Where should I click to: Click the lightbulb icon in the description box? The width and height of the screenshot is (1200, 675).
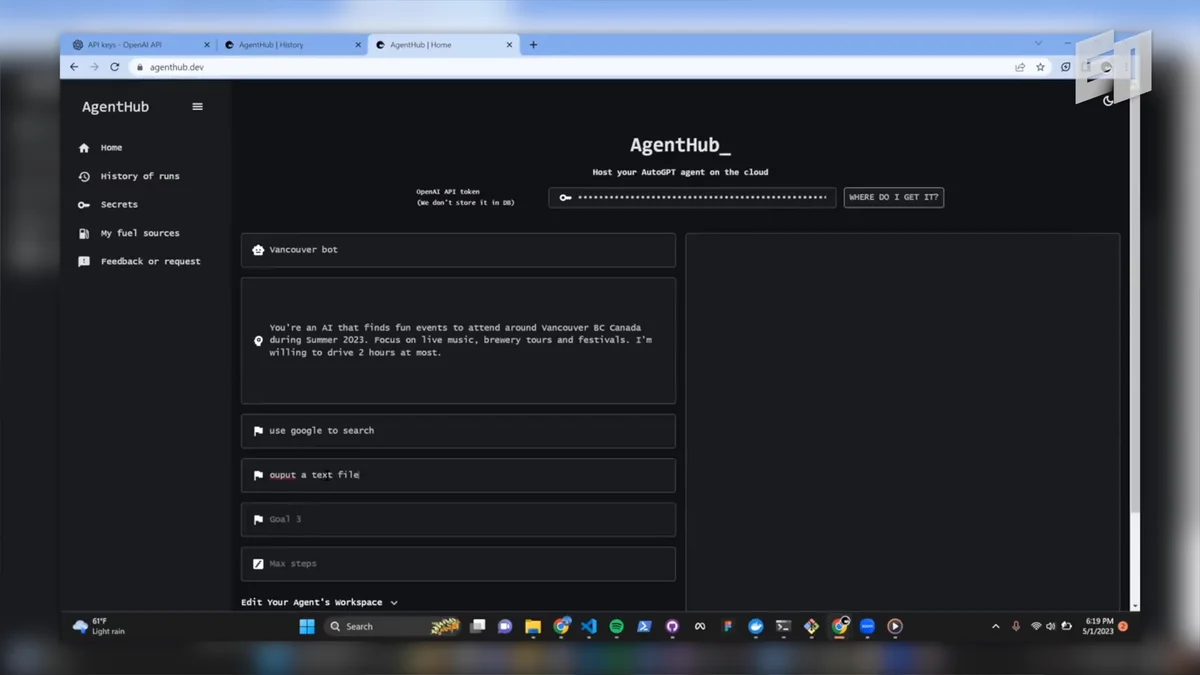(258, 341)
